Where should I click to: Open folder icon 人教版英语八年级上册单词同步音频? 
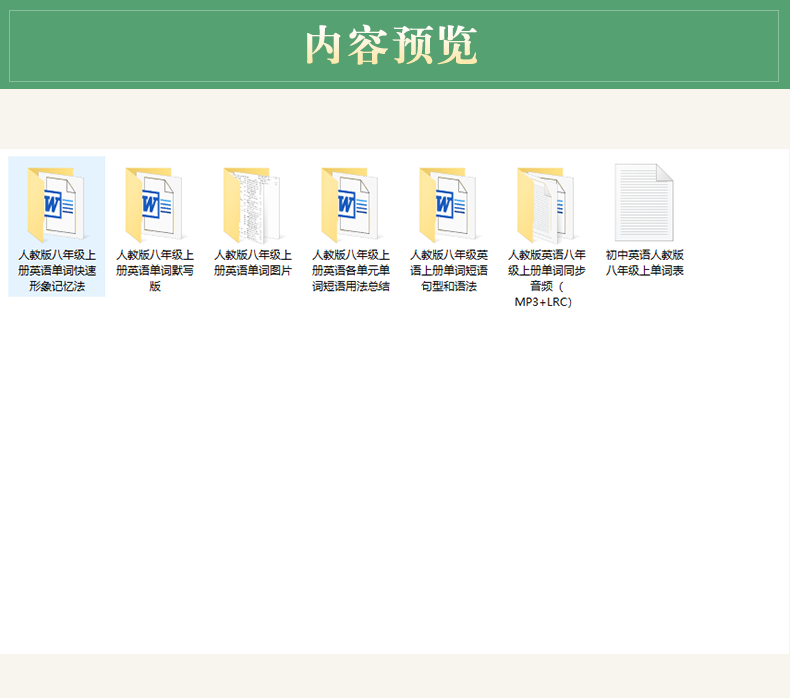546,204
